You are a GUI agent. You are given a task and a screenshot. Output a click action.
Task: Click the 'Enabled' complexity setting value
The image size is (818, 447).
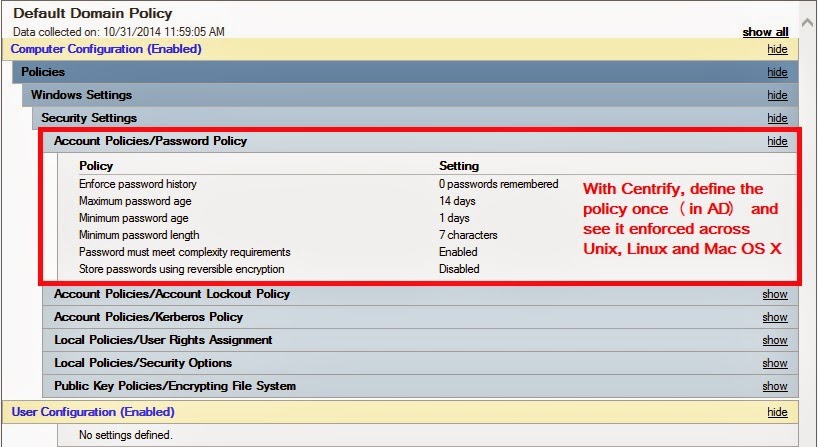(458, 252)
